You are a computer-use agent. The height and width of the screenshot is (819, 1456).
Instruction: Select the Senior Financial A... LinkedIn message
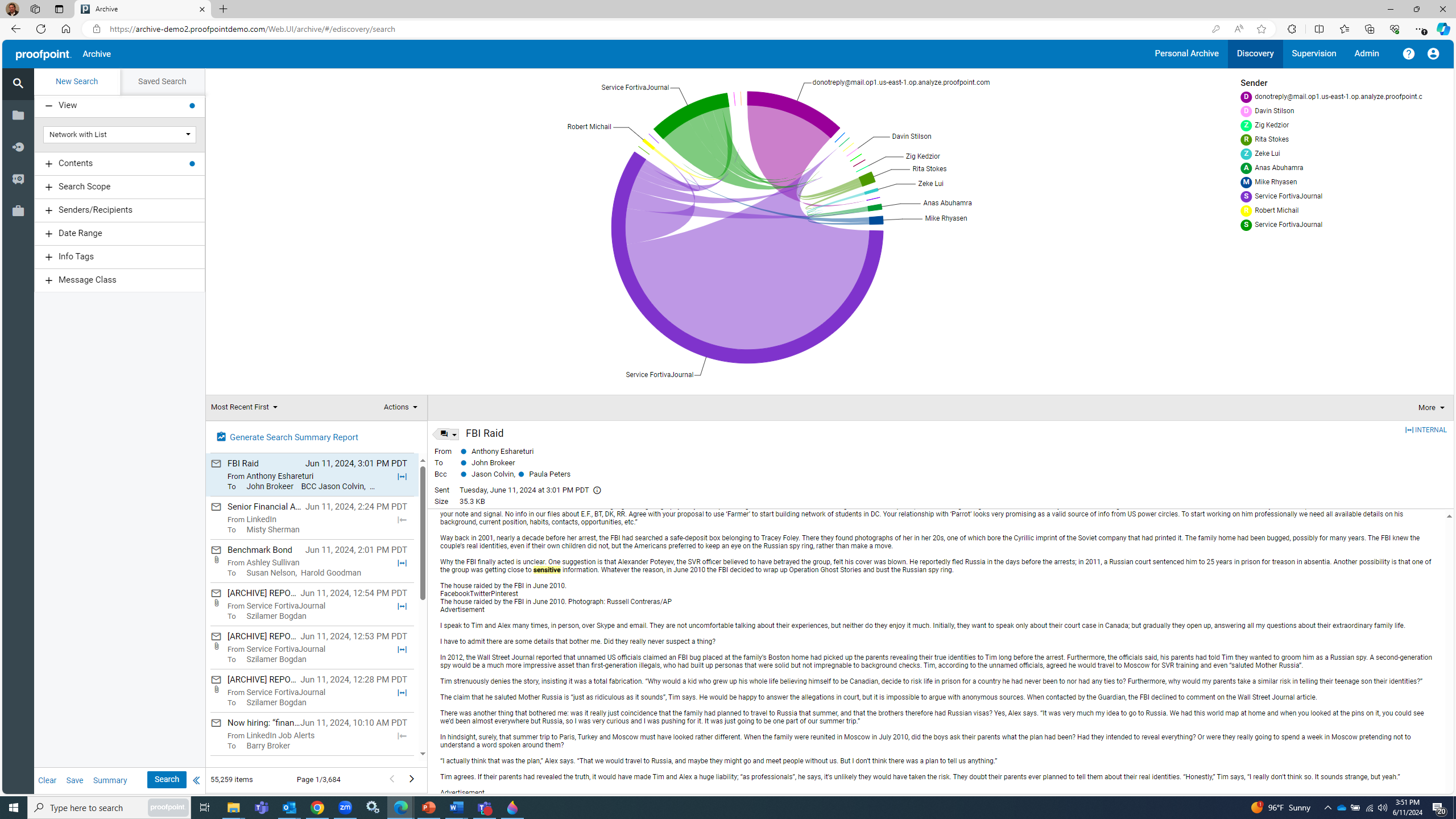pos(312,518)
